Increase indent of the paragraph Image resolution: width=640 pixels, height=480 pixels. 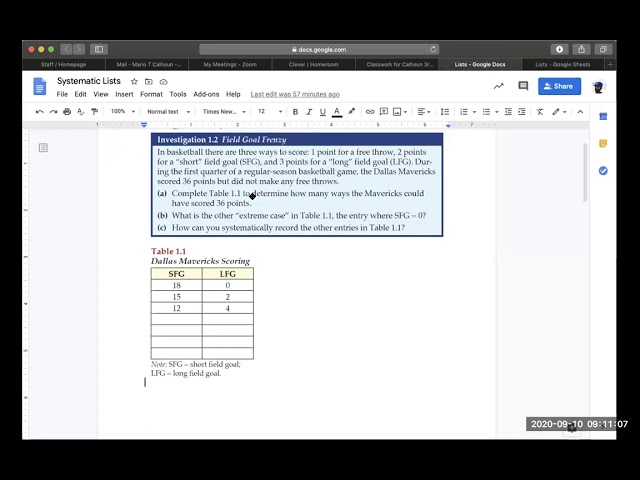522,112
